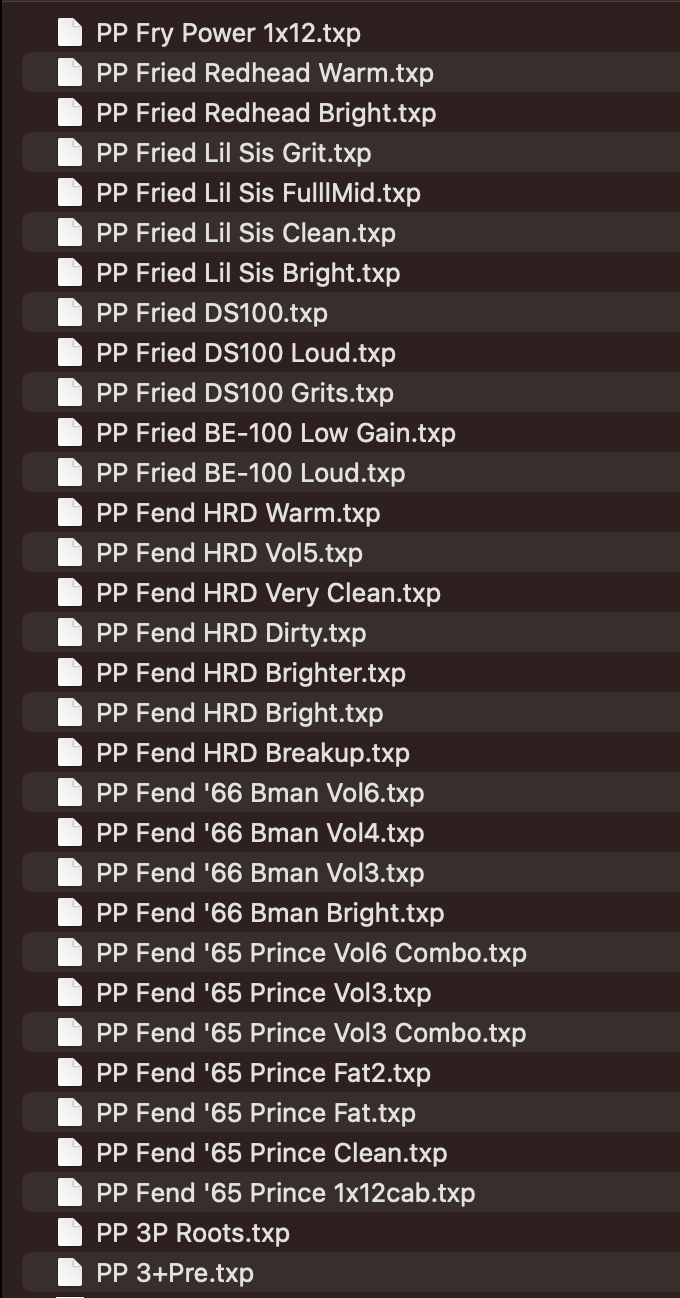Highlight PP Fend '65 Prince 1x12cab.txp row
The image size is (680, 1298).
coord(285,1193)
